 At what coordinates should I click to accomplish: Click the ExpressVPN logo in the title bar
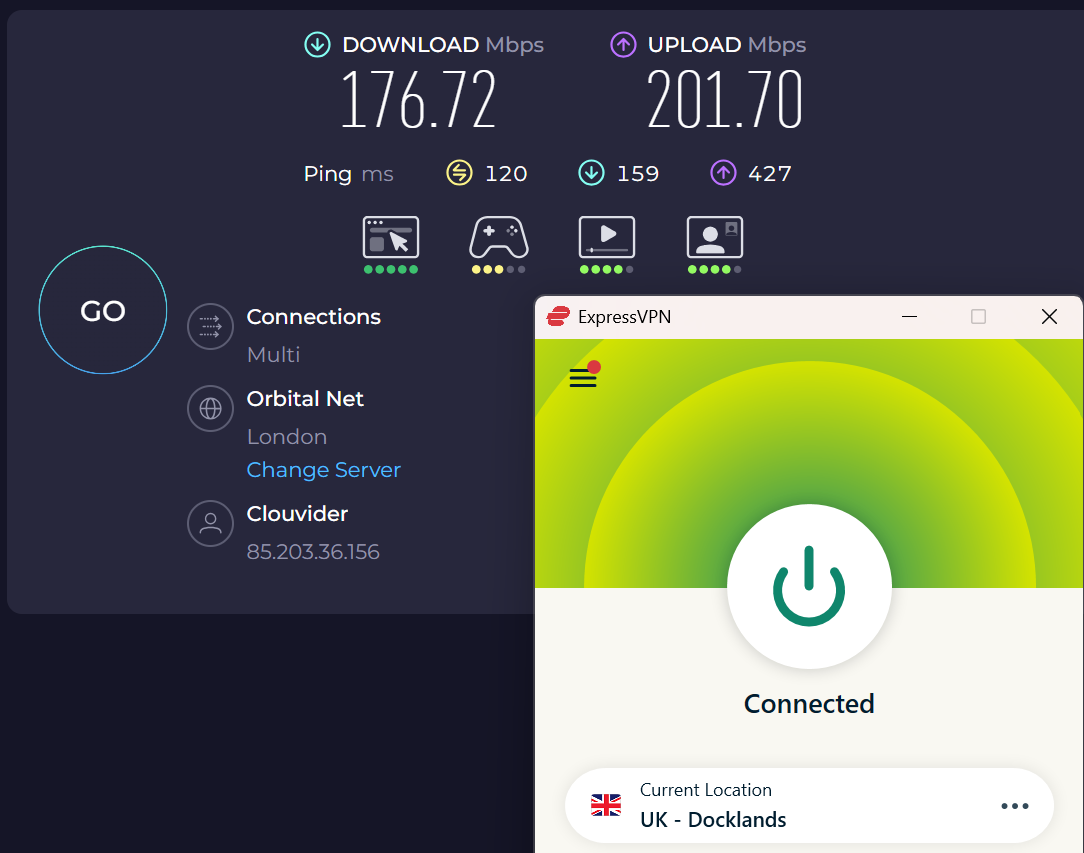pyautogui.click(x=557, y=316)
